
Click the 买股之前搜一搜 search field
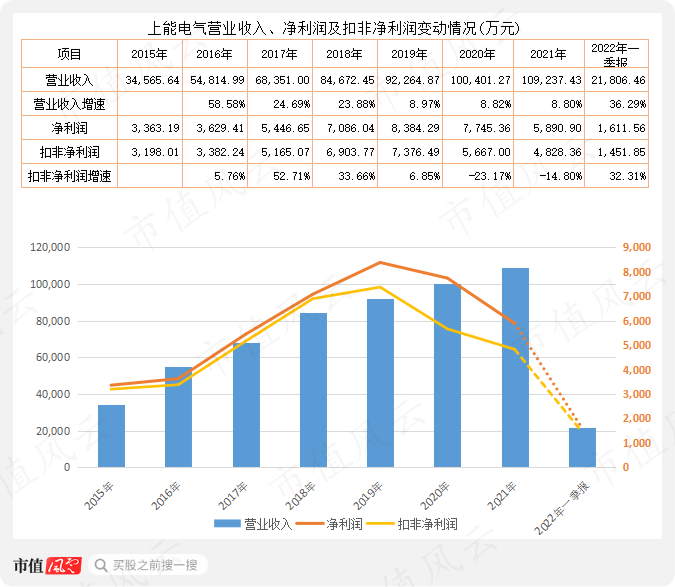tap(148, 565)
